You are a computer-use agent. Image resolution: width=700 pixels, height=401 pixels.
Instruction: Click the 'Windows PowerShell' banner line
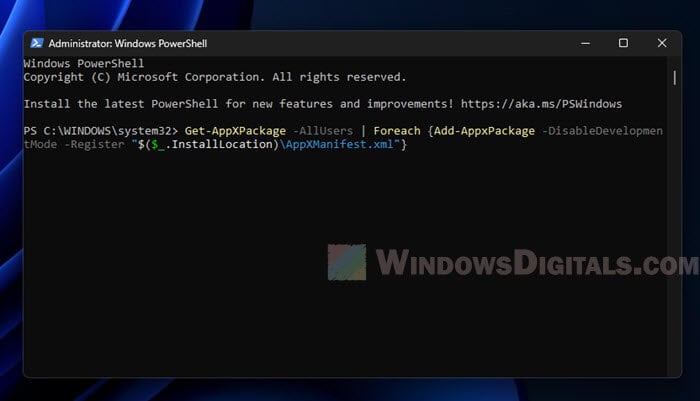coord(84,63)
